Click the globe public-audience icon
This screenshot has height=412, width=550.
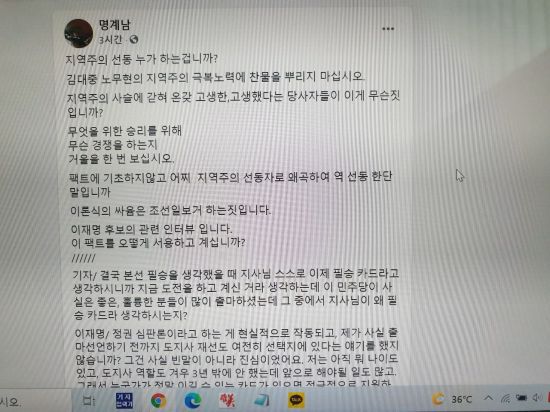[x=134, y=40]
